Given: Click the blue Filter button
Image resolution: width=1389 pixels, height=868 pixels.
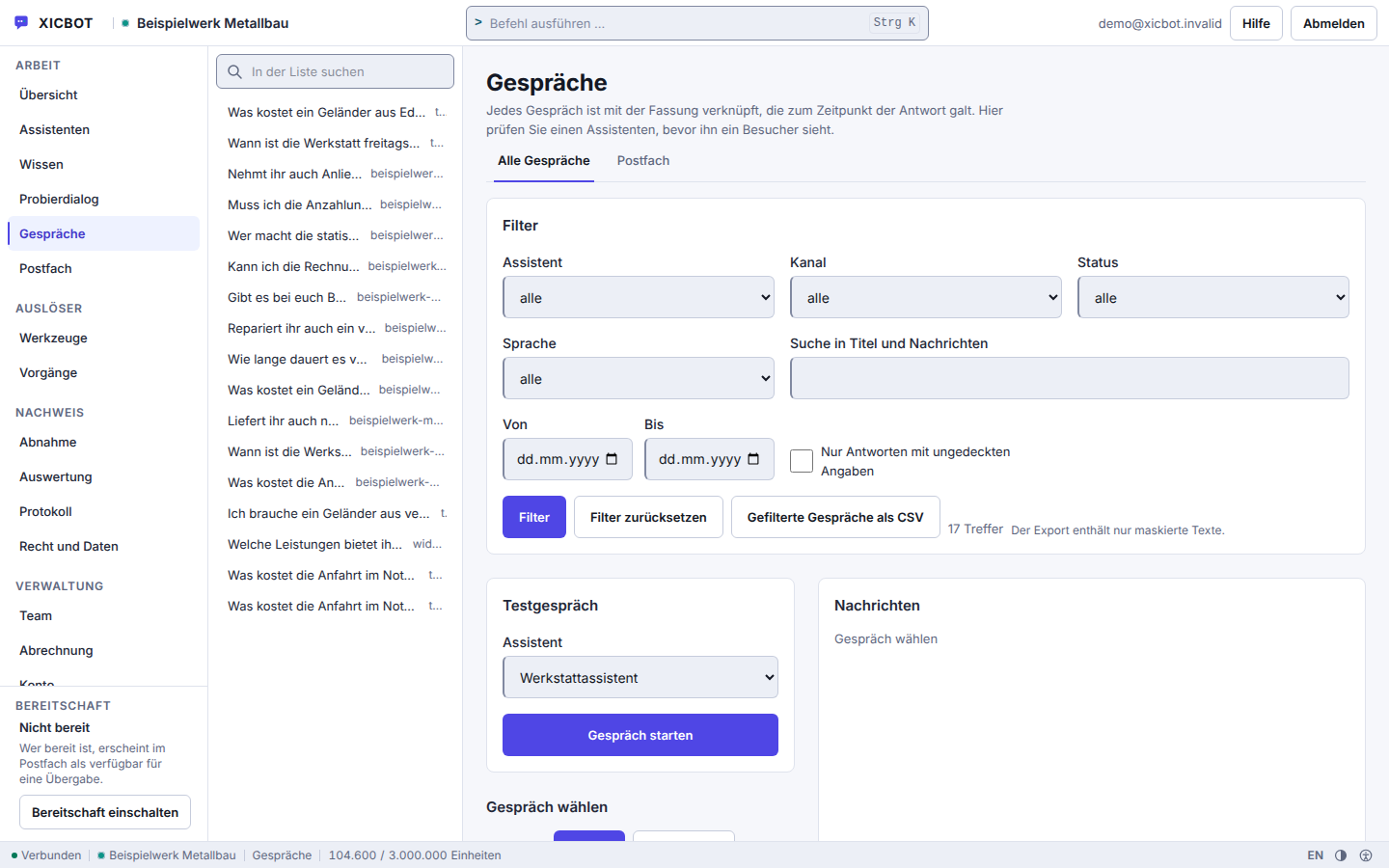Looking at the screenshot, I should pyautogui.click(x=534, y=517).
